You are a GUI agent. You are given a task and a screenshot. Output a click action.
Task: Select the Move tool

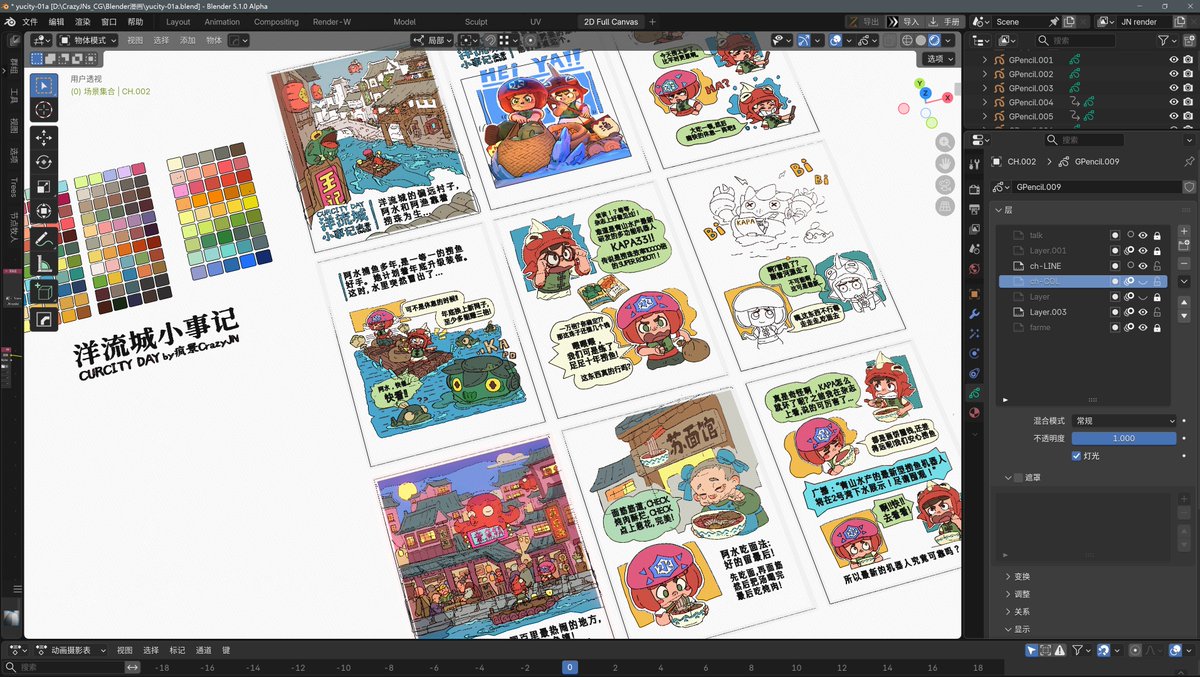45,138
